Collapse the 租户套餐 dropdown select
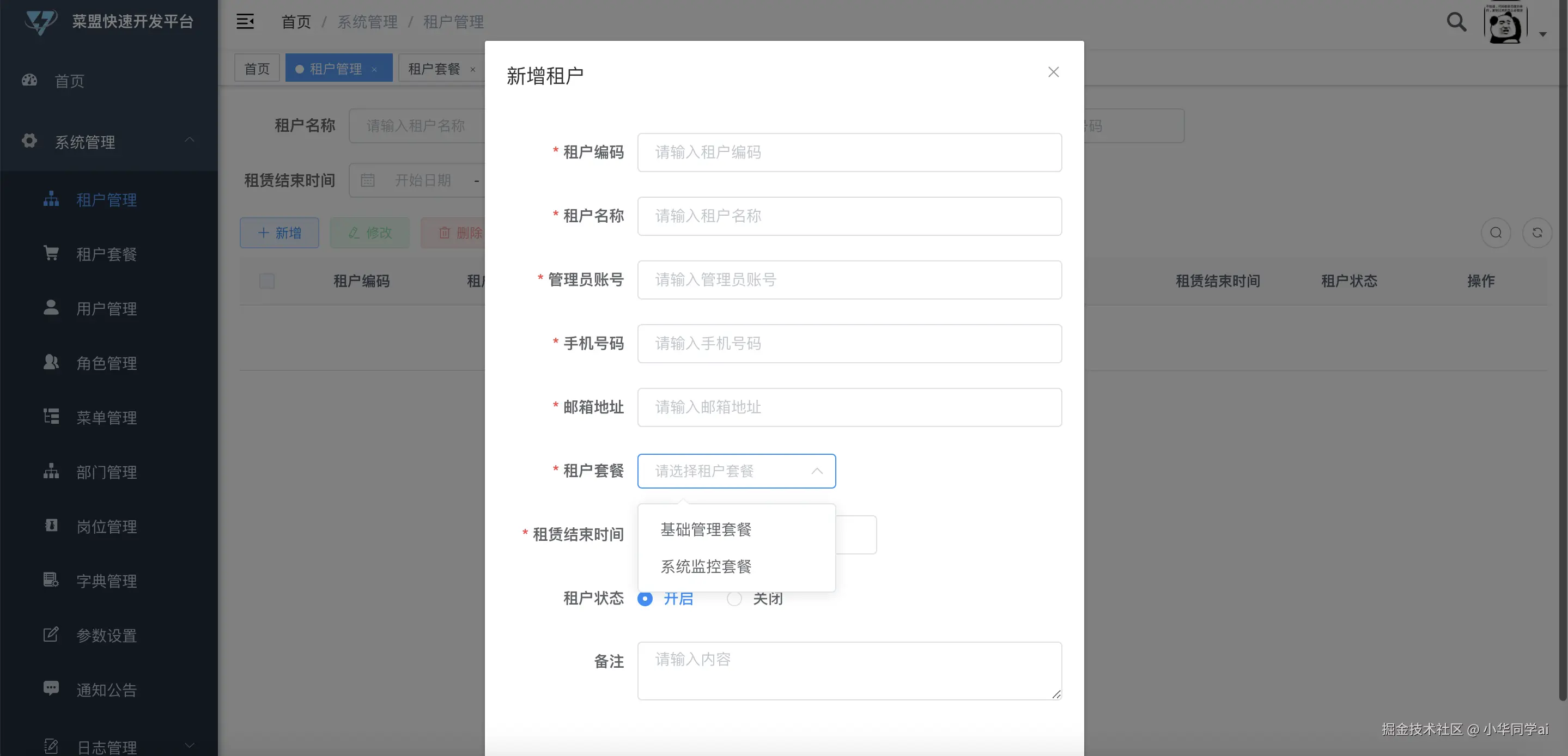 pyautogui.click(x=736, y=471)
